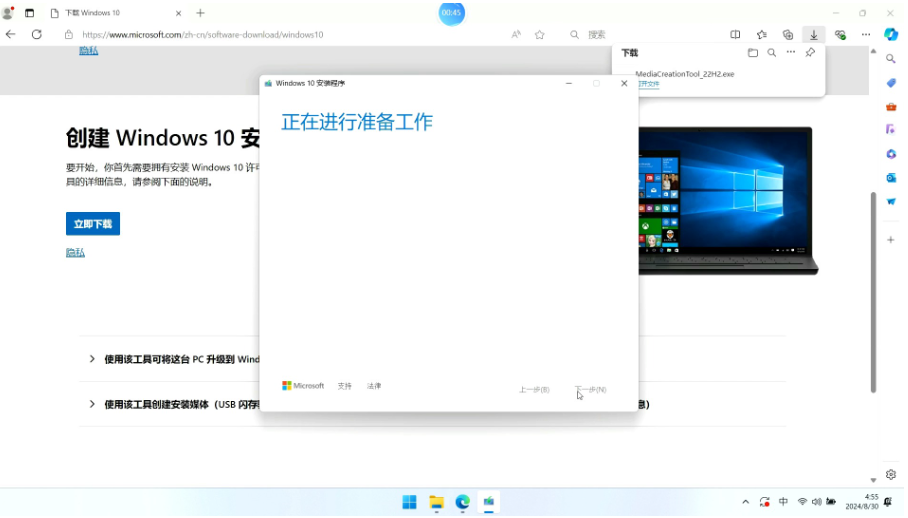908x518 pixels.
Task: Open the Copilot sidebar icon
Action: click(891, 35)
